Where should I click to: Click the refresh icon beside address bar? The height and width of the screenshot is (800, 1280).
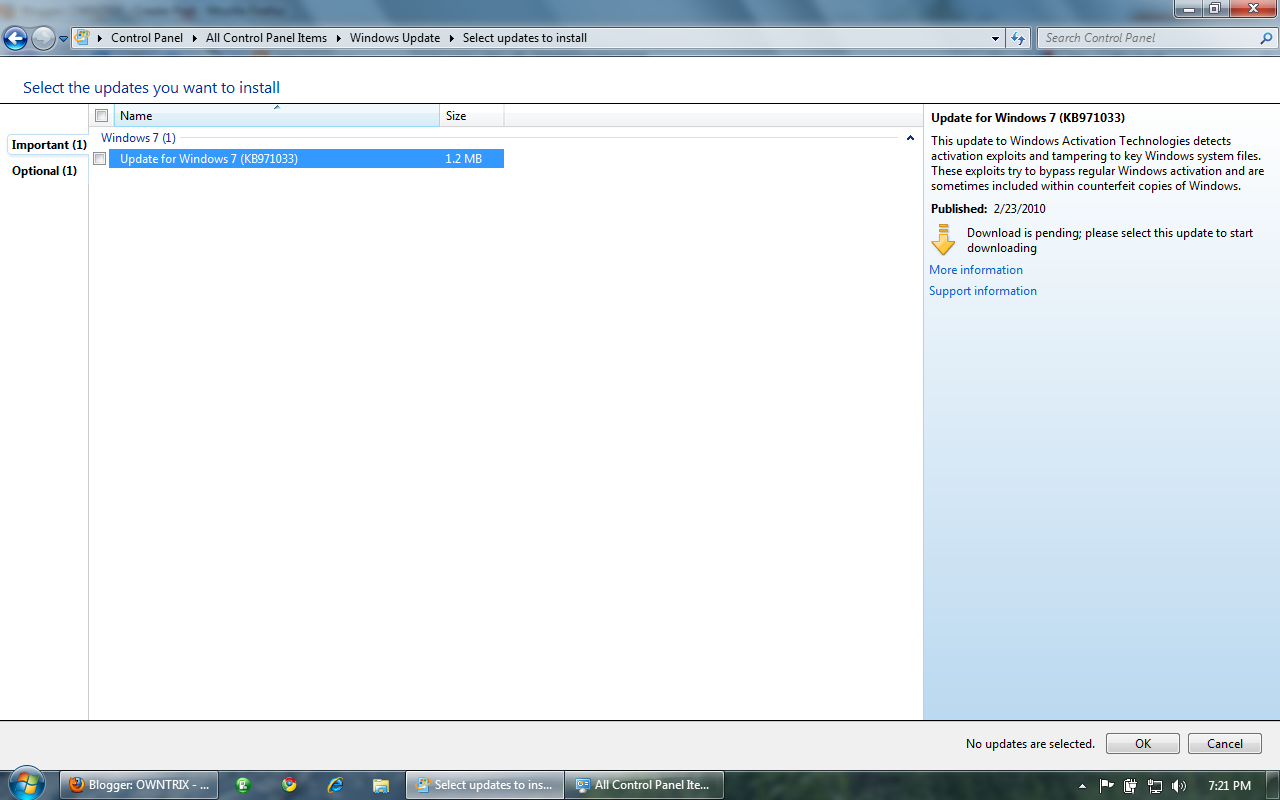point(1017,37)
